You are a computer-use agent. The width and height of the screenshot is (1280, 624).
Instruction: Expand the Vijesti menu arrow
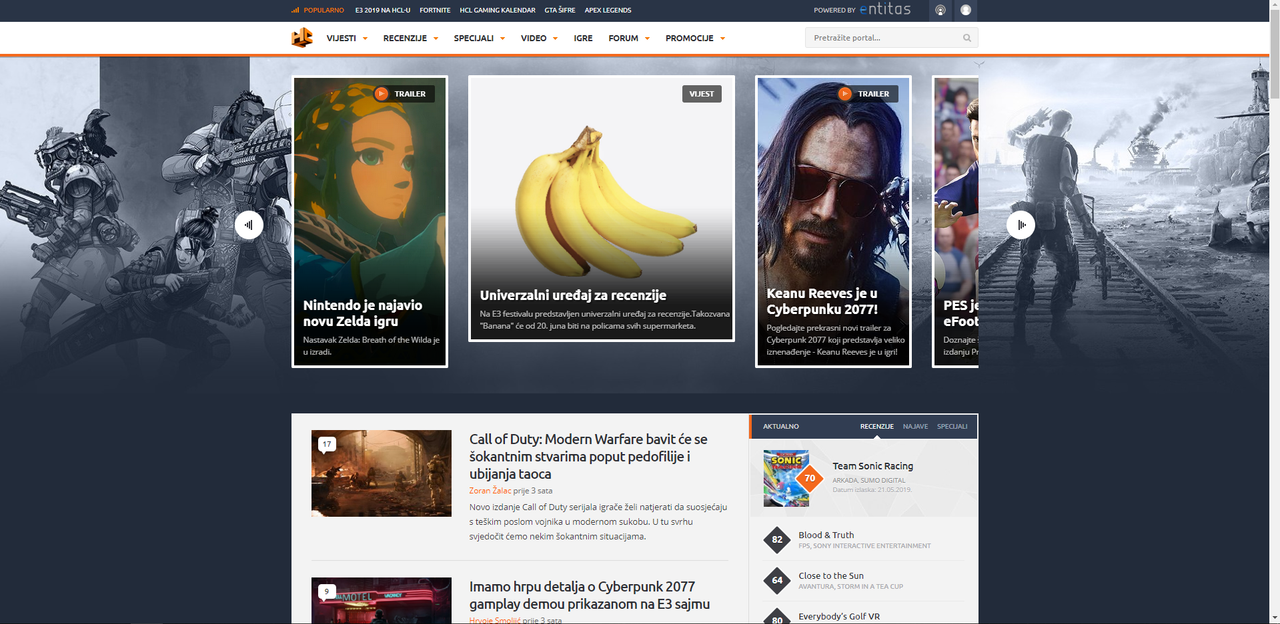(x=365, y=39)
